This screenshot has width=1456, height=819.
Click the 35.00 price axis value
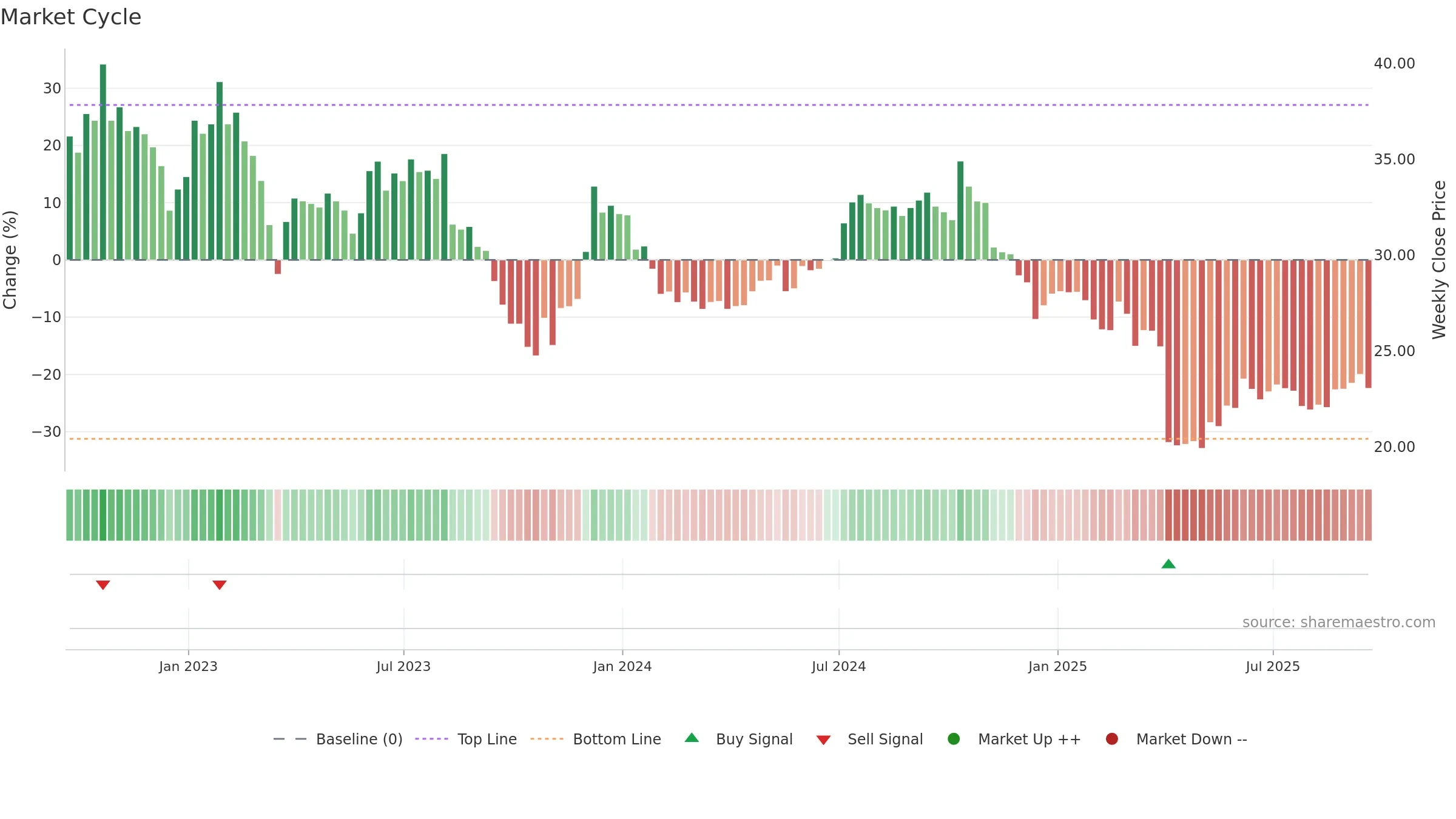pyautogui.click(x=1394, y=159)
